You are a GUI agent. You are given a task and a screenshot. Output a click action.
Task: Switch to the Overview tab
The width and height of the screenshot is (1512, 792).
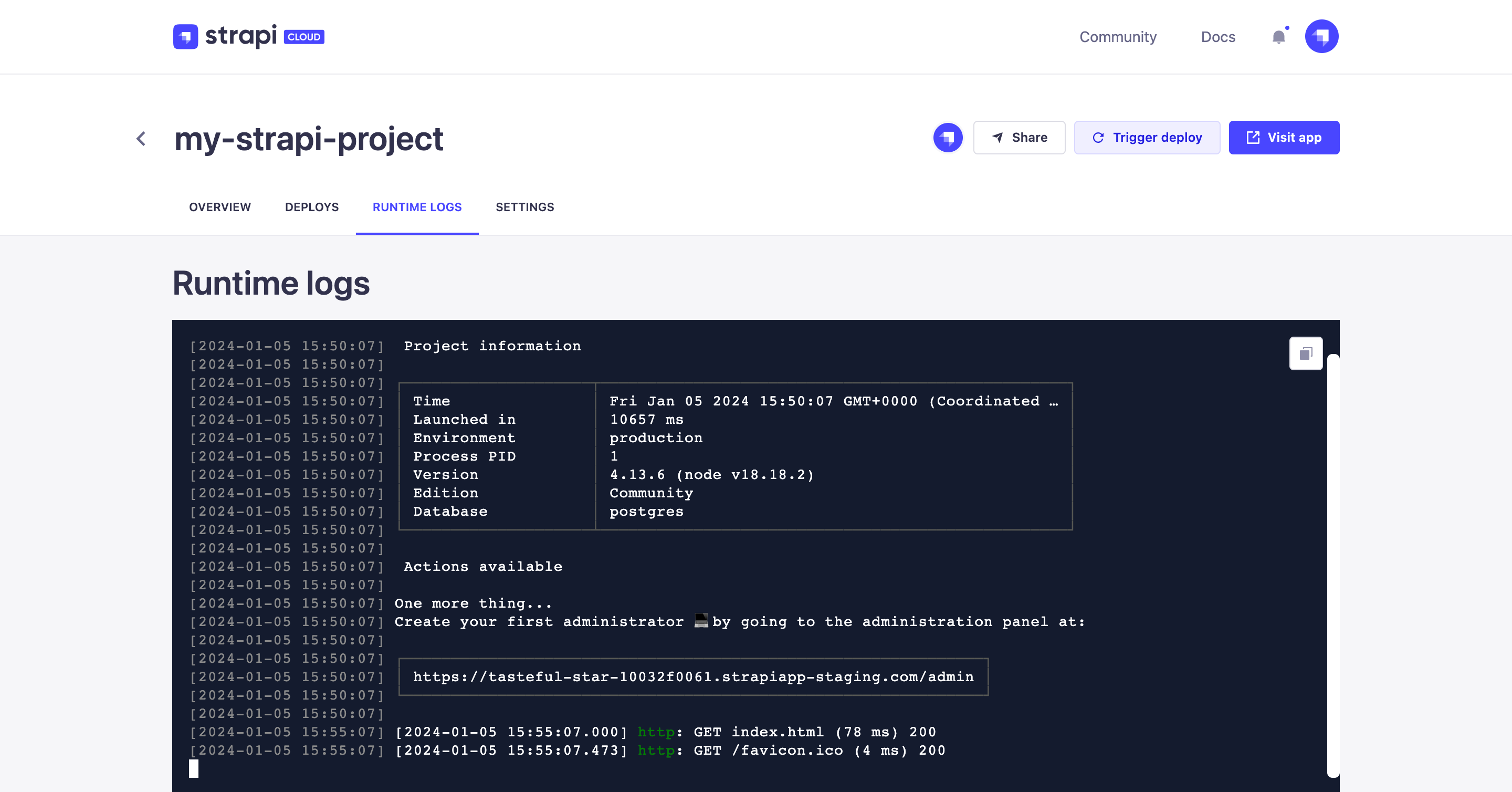(219, 206)
